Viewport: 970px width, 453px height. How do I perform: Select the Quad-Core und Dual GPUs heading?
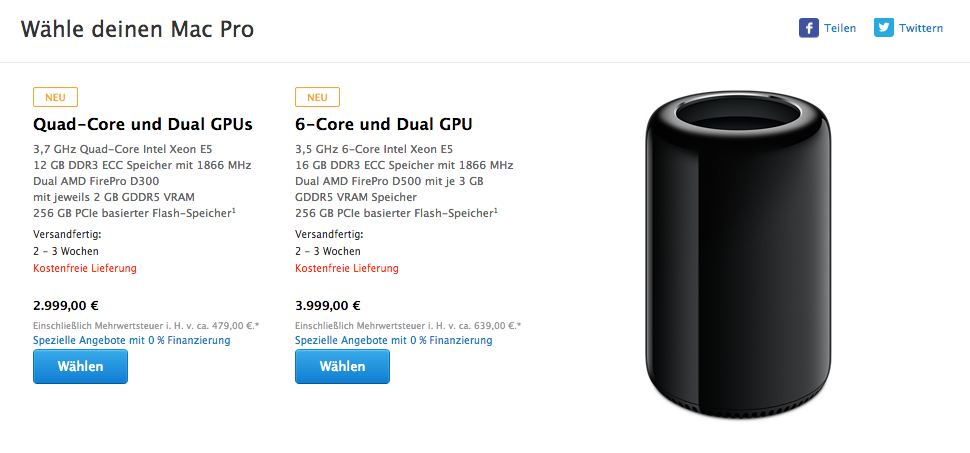click(x=142, y=125)
